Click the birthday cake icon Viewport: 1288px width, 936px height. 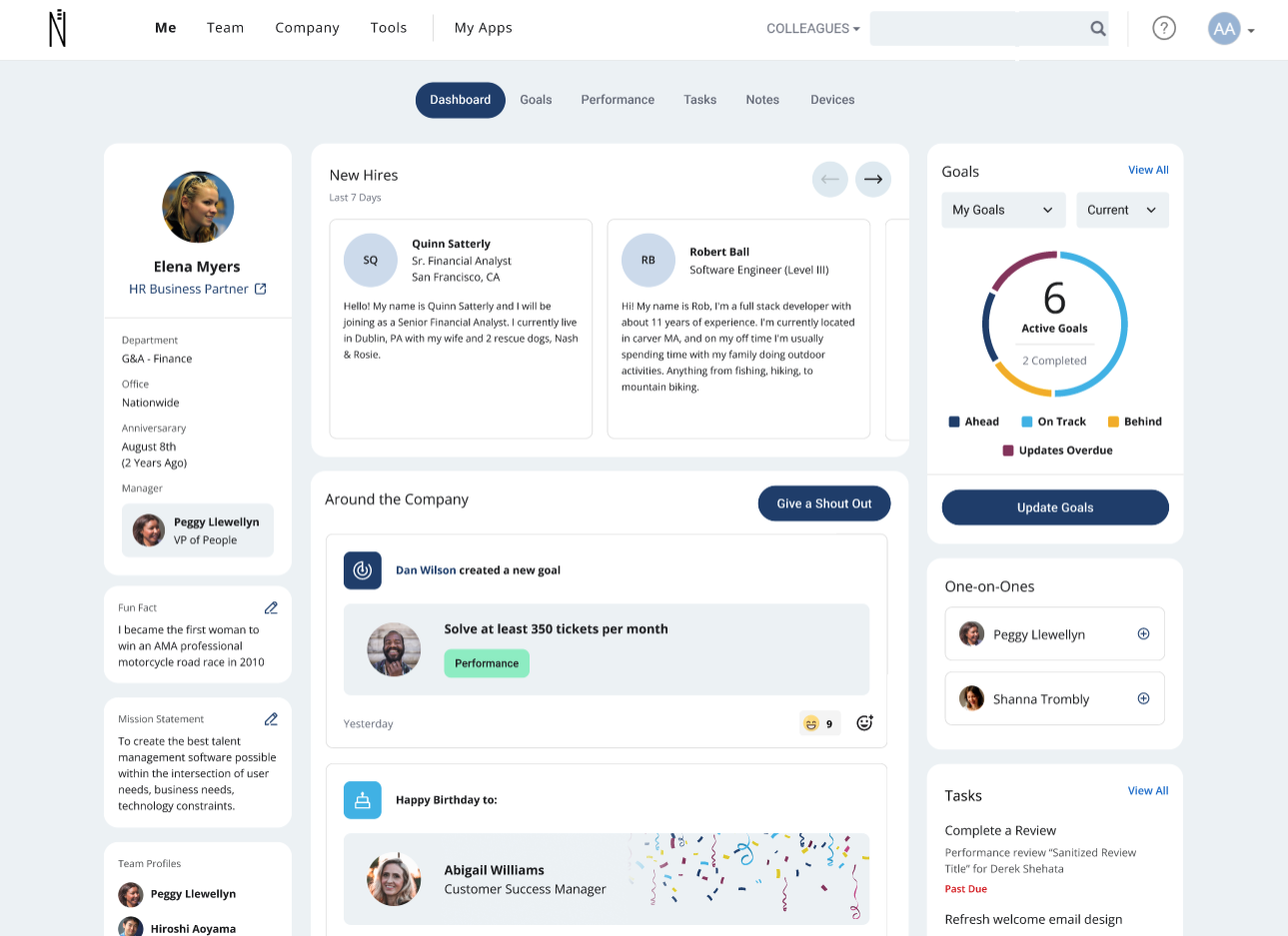point(363,800)
